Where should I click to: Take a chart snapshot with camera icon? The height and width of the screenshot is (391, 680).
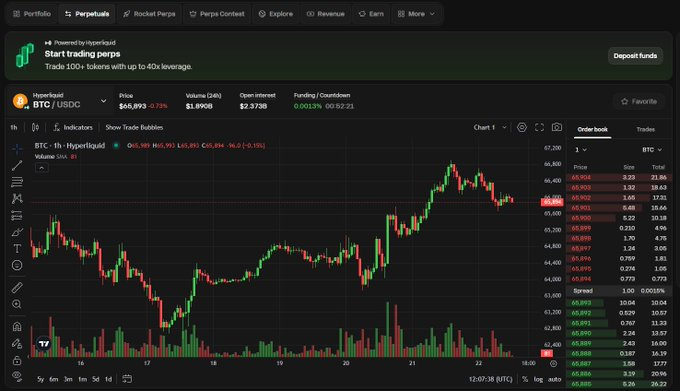(x=557, y=127)
